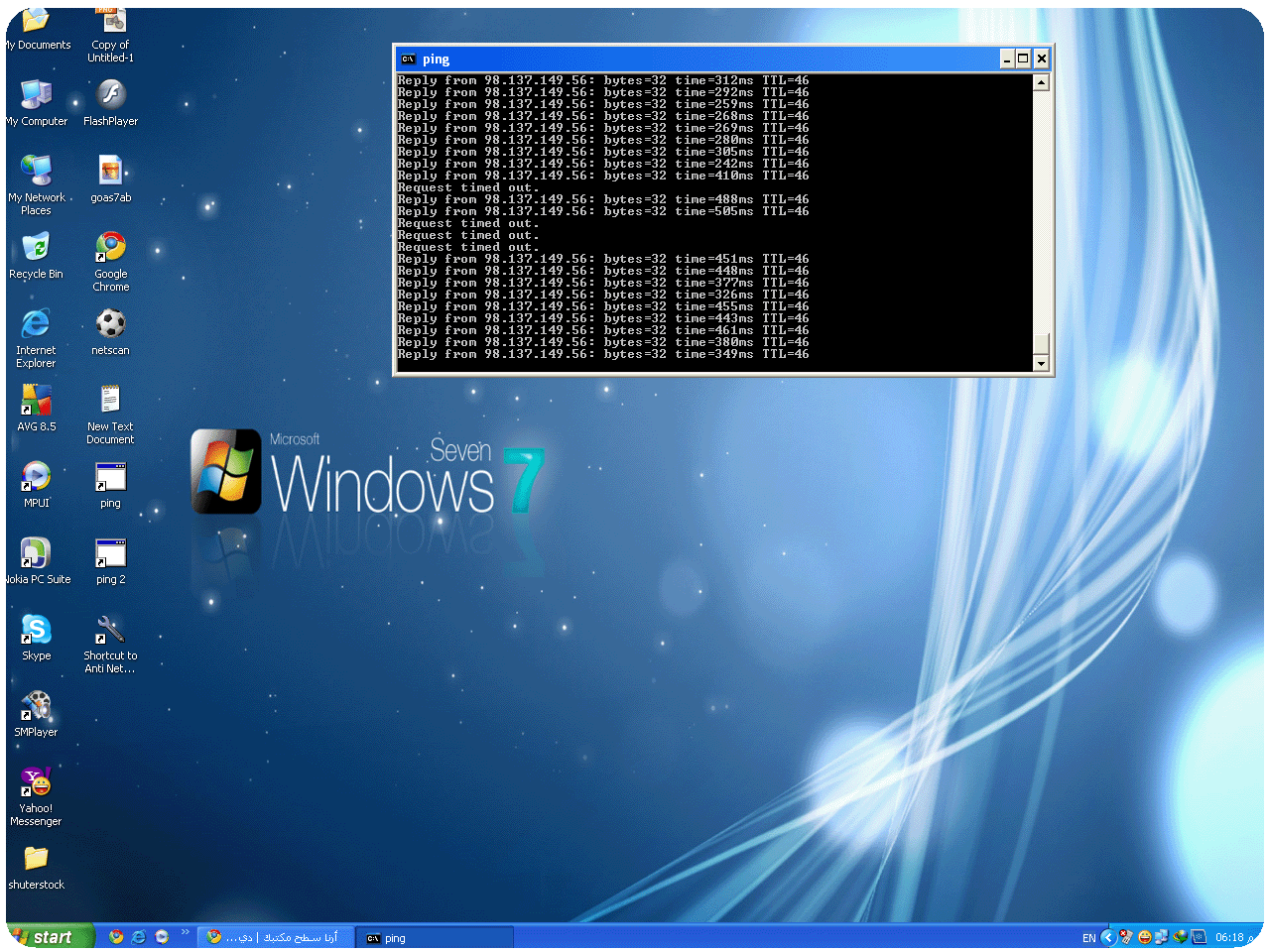Switch to the Chrome taskbar window
Image resolution: width=1270 pixels, height=952 pixels.
tap(274, 937)
